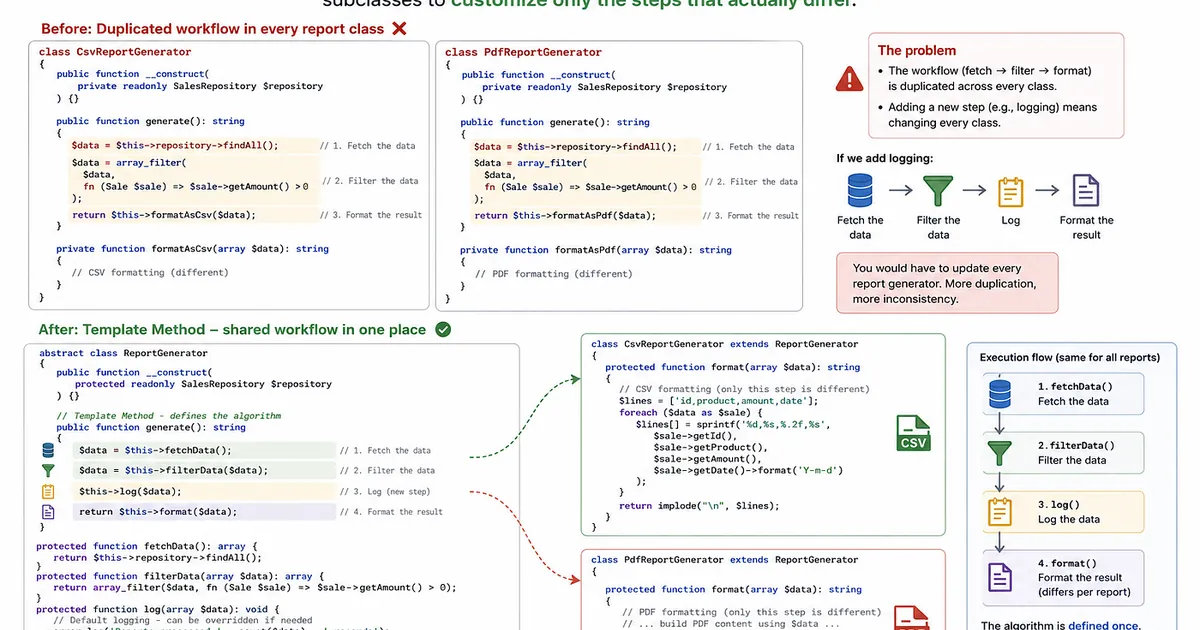Click 'protected function filterData(array $data): array {'
This screenshot has width=1200, height=630.
180,576
